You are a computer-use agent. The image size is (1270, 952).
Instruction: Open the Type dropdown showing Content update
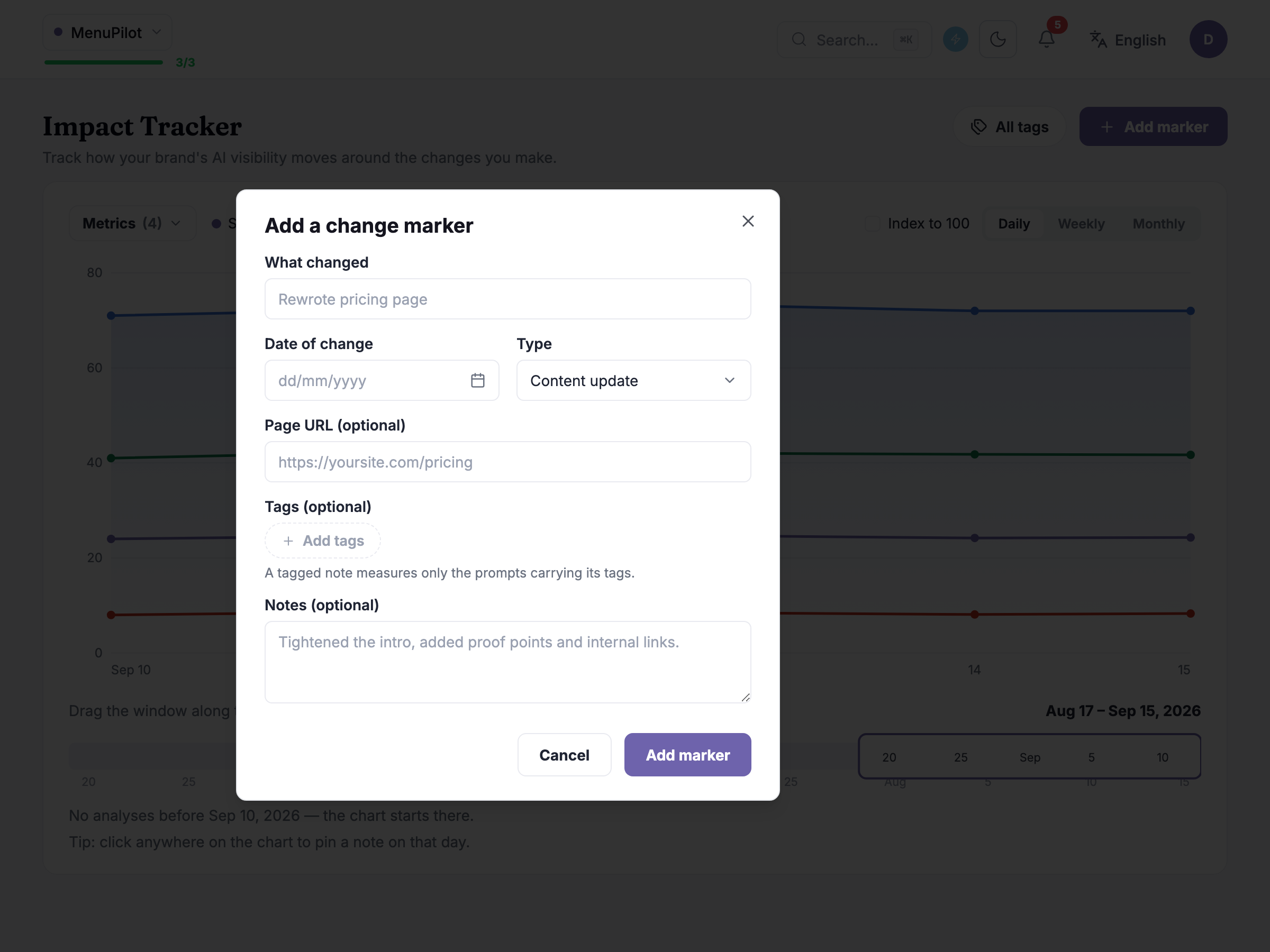tap(633, 380)
